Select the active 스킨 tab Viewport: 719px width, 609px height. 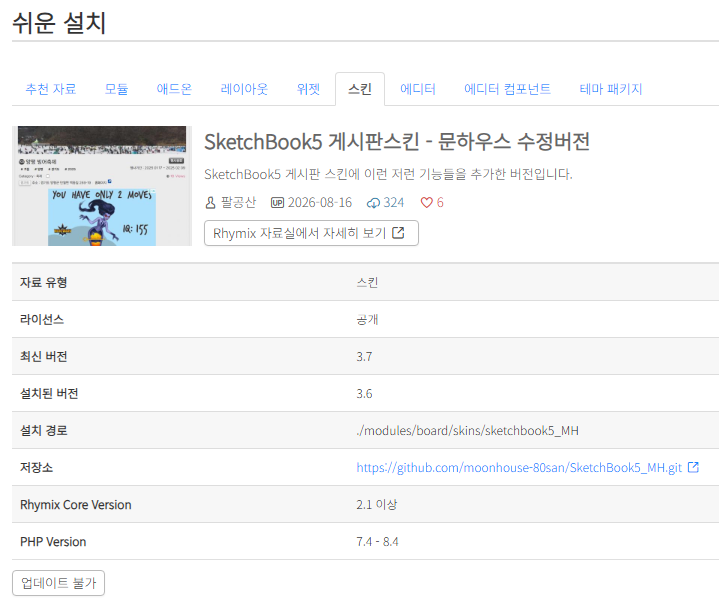(x=360, y=89)
